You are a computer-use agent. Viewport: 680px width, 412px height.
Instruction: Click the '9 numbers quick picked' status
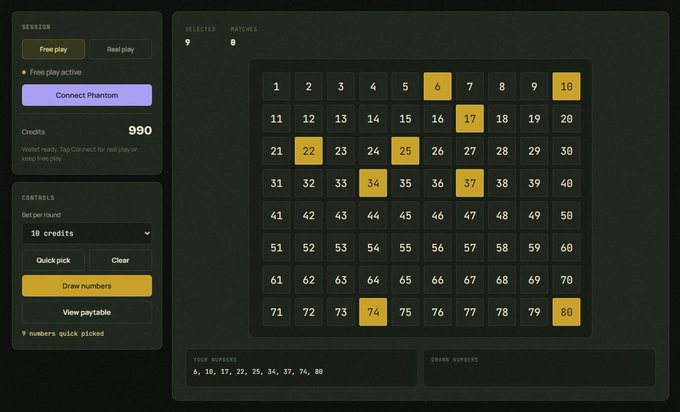coord(63,334)
